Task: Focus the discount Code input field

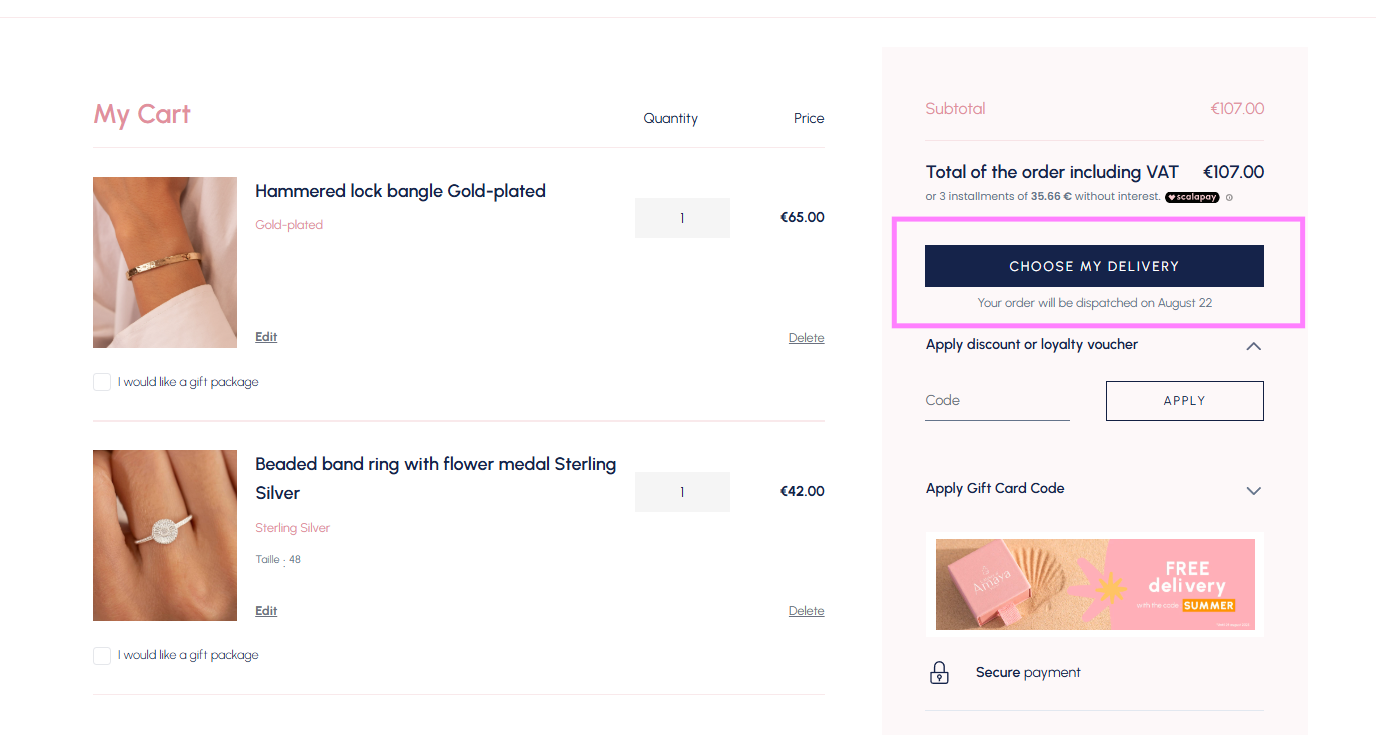Action: pos(997,401)
